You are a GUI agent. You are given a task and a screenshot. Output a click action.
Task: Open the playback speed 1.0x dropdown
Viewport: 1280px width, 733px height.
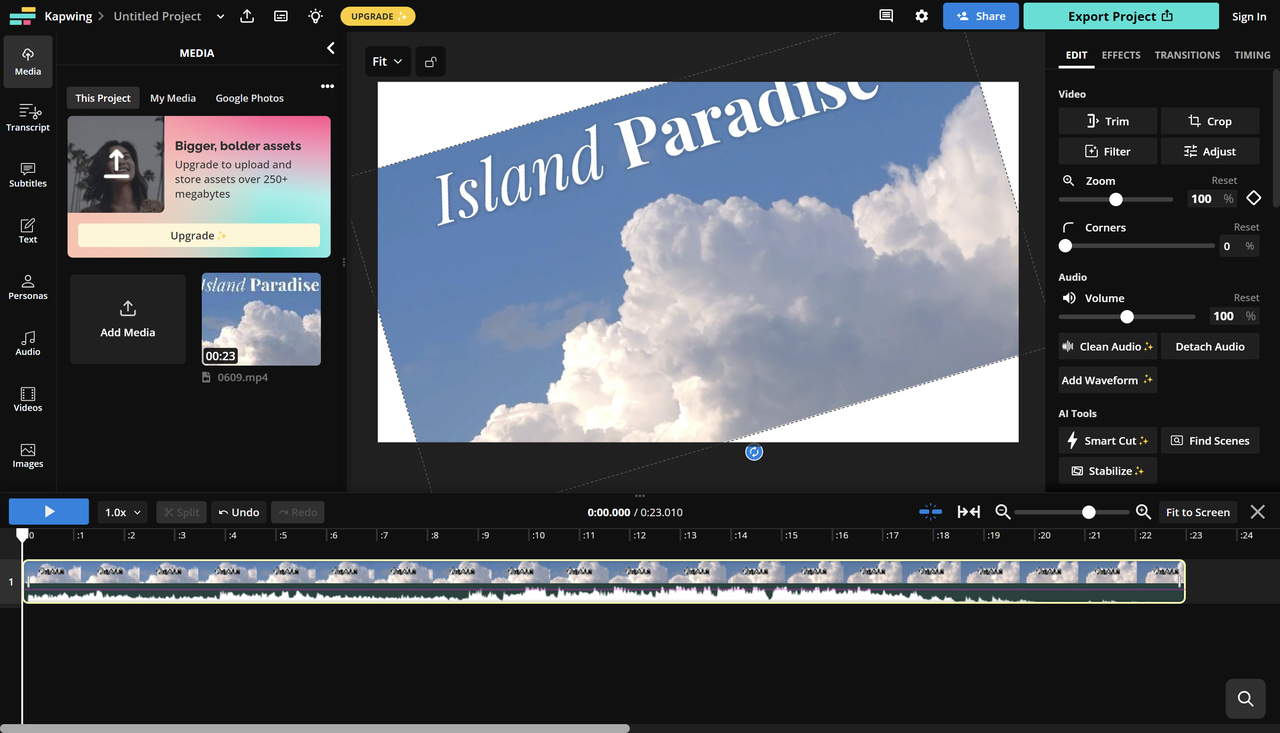pyautogui.click(x=122, y=511)
